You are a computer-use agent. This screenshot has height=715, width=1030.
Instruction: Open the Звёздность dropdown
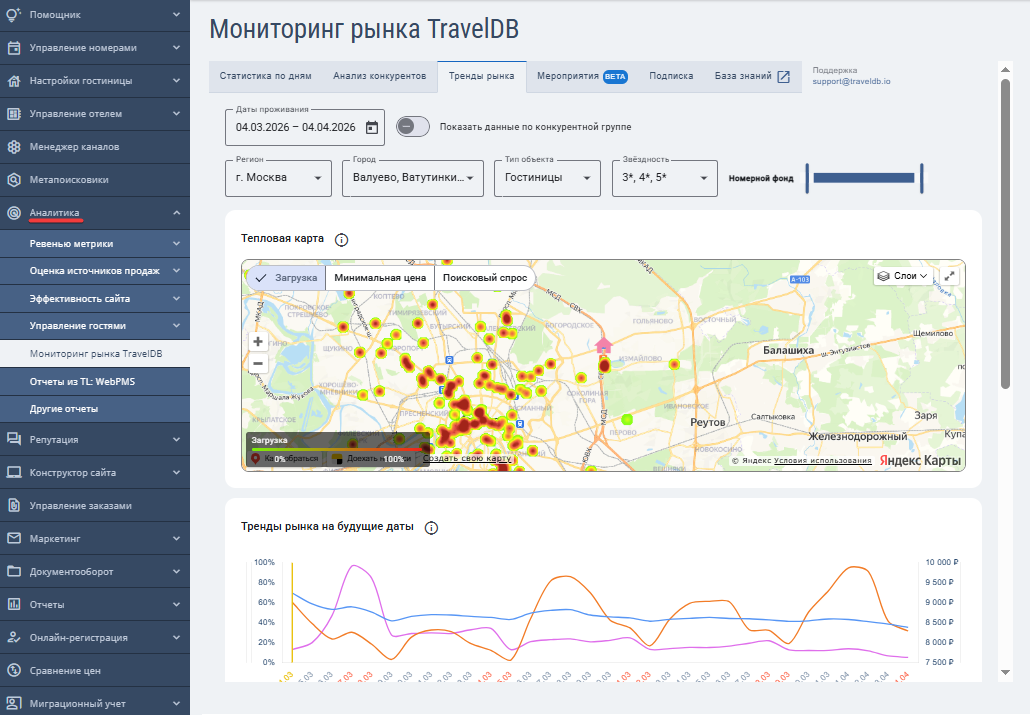(665, 178)
